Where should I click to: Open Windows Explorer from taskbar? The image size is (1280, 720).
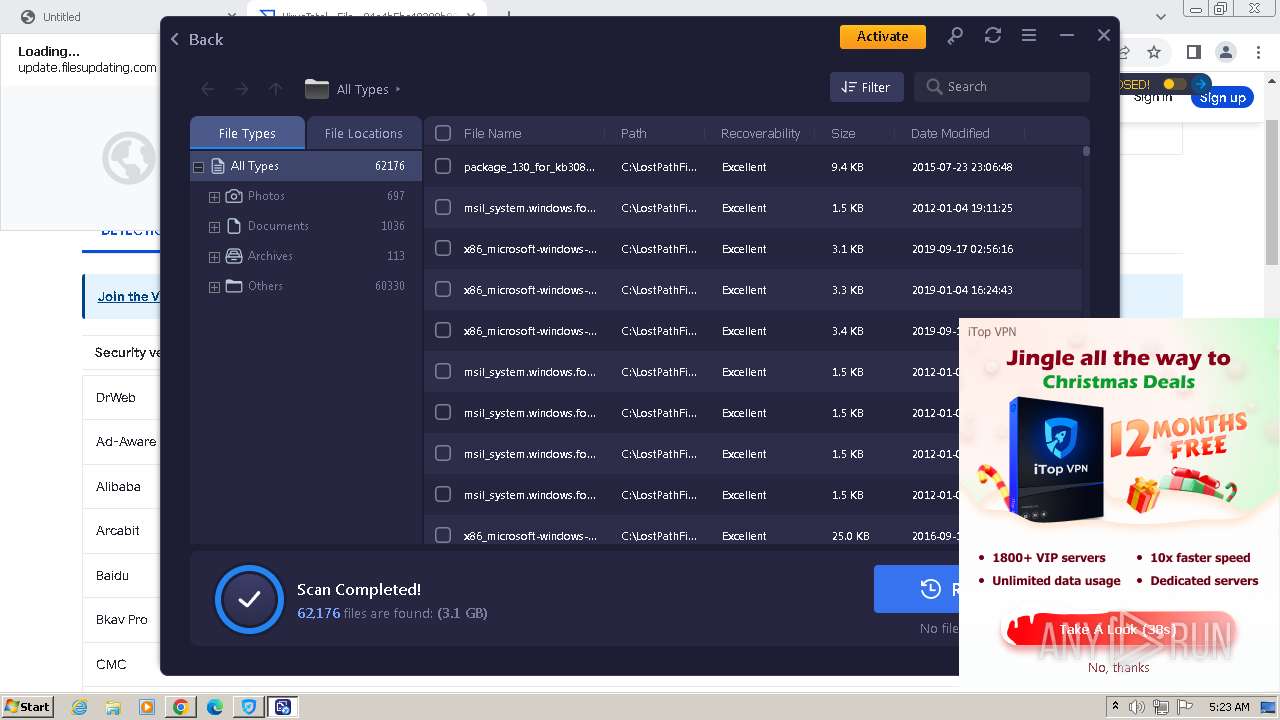coord(113,707)
